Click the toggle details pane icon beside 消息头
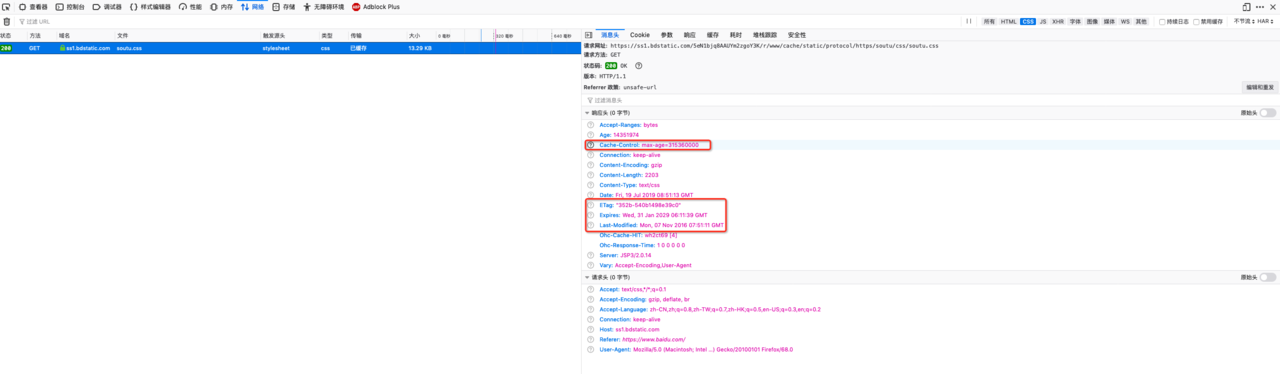Viewport: 1280px width, 374px height. click(x=589, y=35)
